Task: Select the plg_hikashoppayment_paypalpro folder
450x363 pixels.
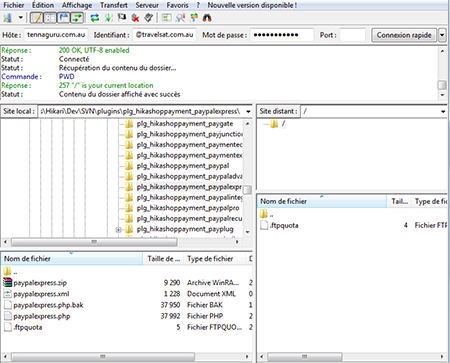Action: pos(188,208)
